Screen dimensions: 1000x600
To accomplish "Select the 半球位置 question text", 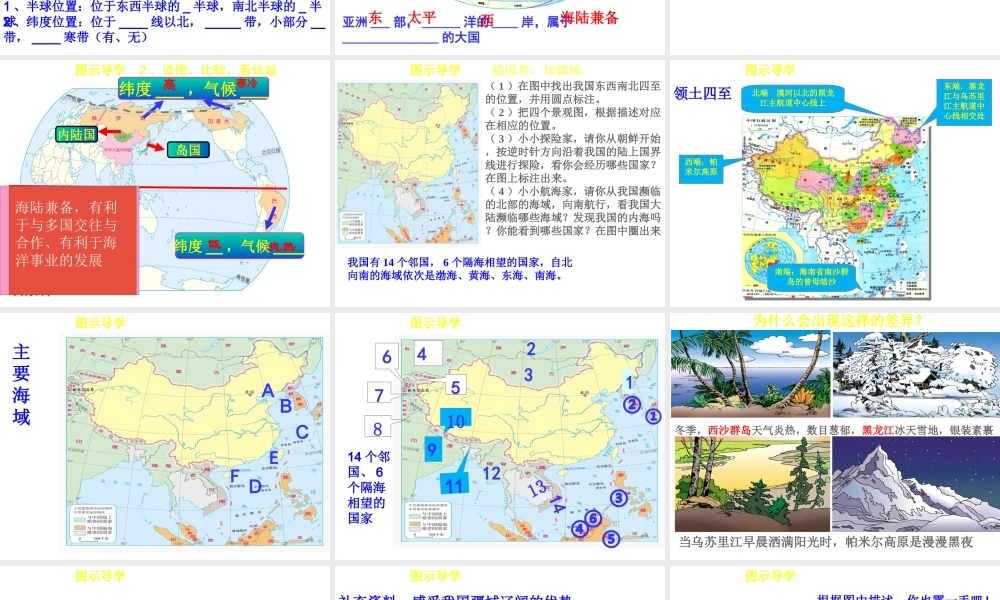I will point(163,6).
